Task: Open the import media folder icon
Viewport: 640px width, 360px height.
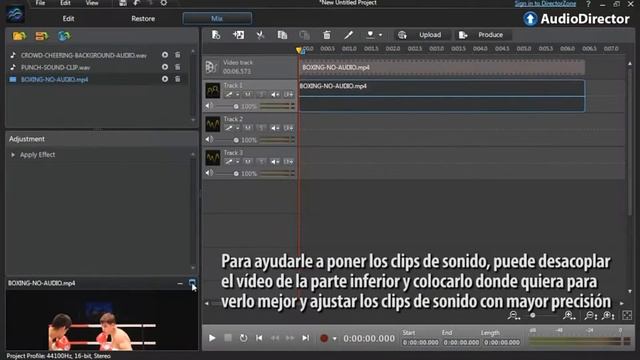Action: [x=19, y=36]
